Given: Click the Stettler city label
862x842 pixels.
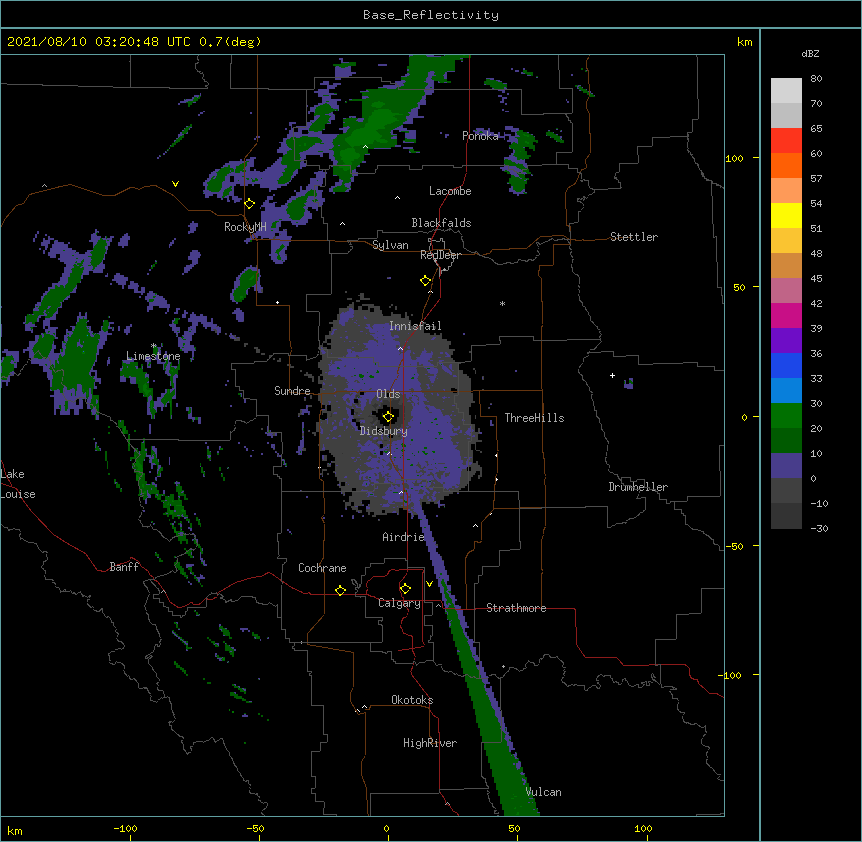Looking at the screenshot, I should tap(634, 237).
